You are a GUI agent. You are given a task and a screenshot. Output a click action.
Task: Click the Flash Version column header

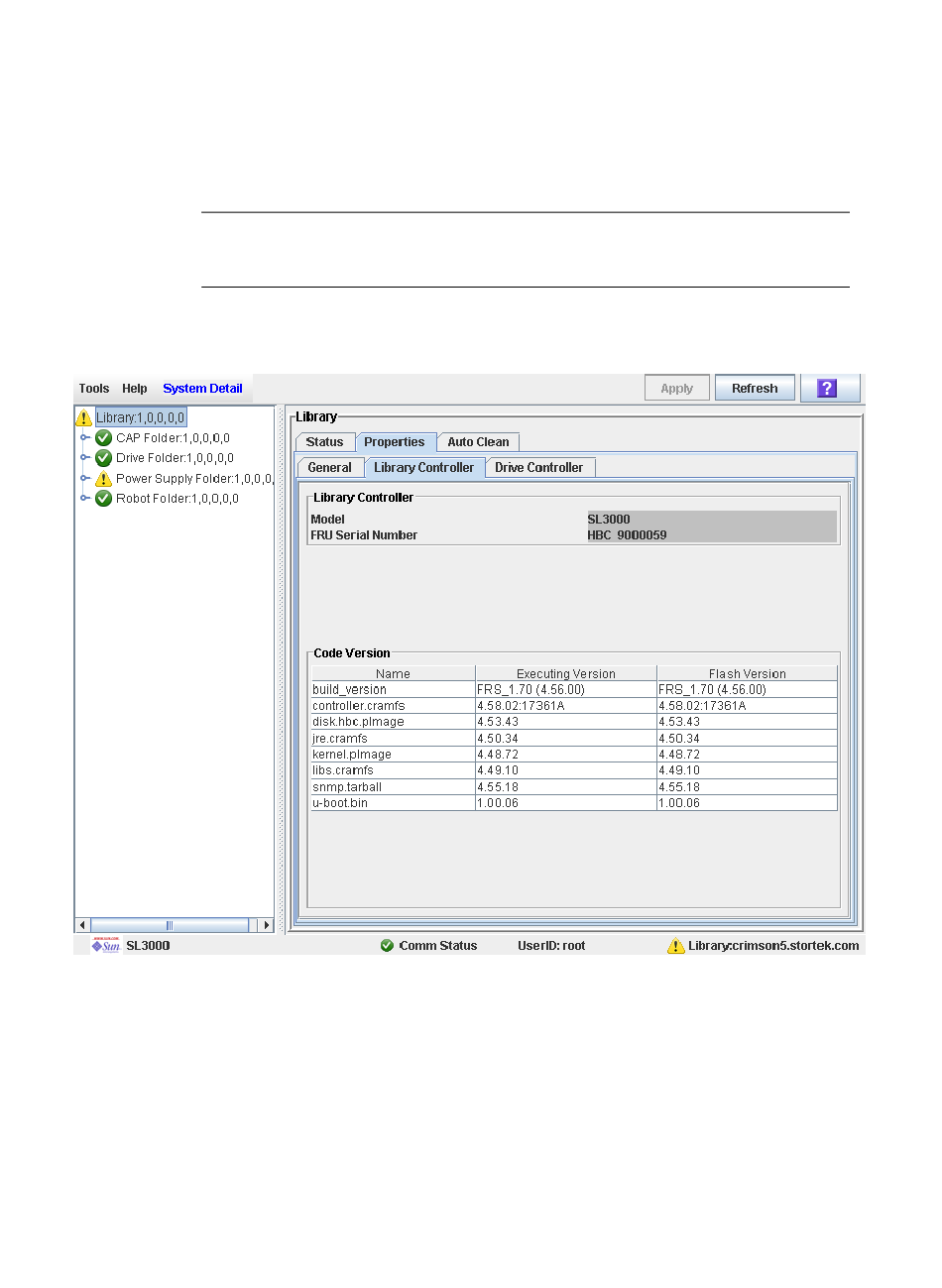(748, 673)
